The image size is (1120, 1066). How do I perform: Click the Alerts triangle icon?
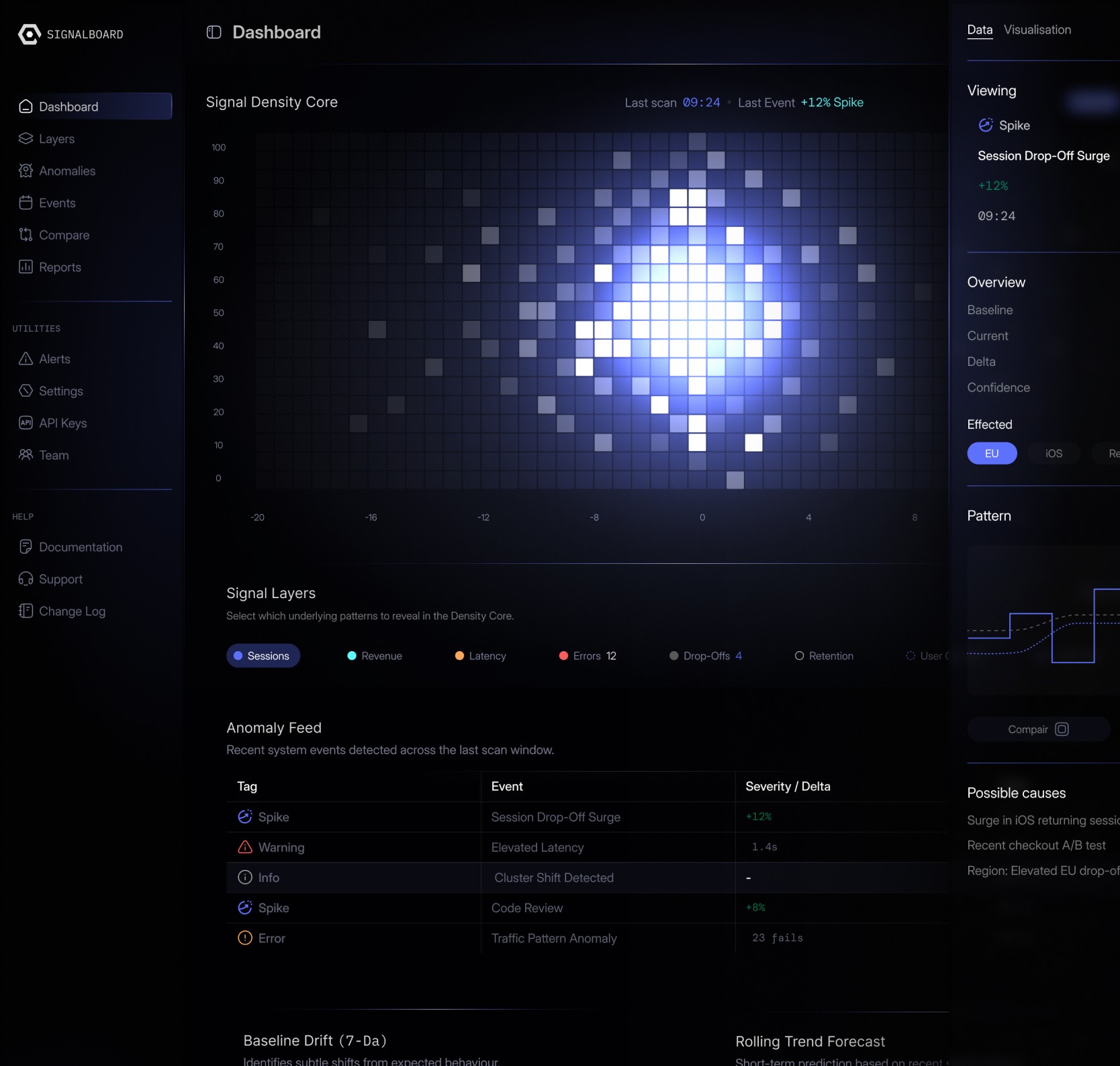coord(26,359)
